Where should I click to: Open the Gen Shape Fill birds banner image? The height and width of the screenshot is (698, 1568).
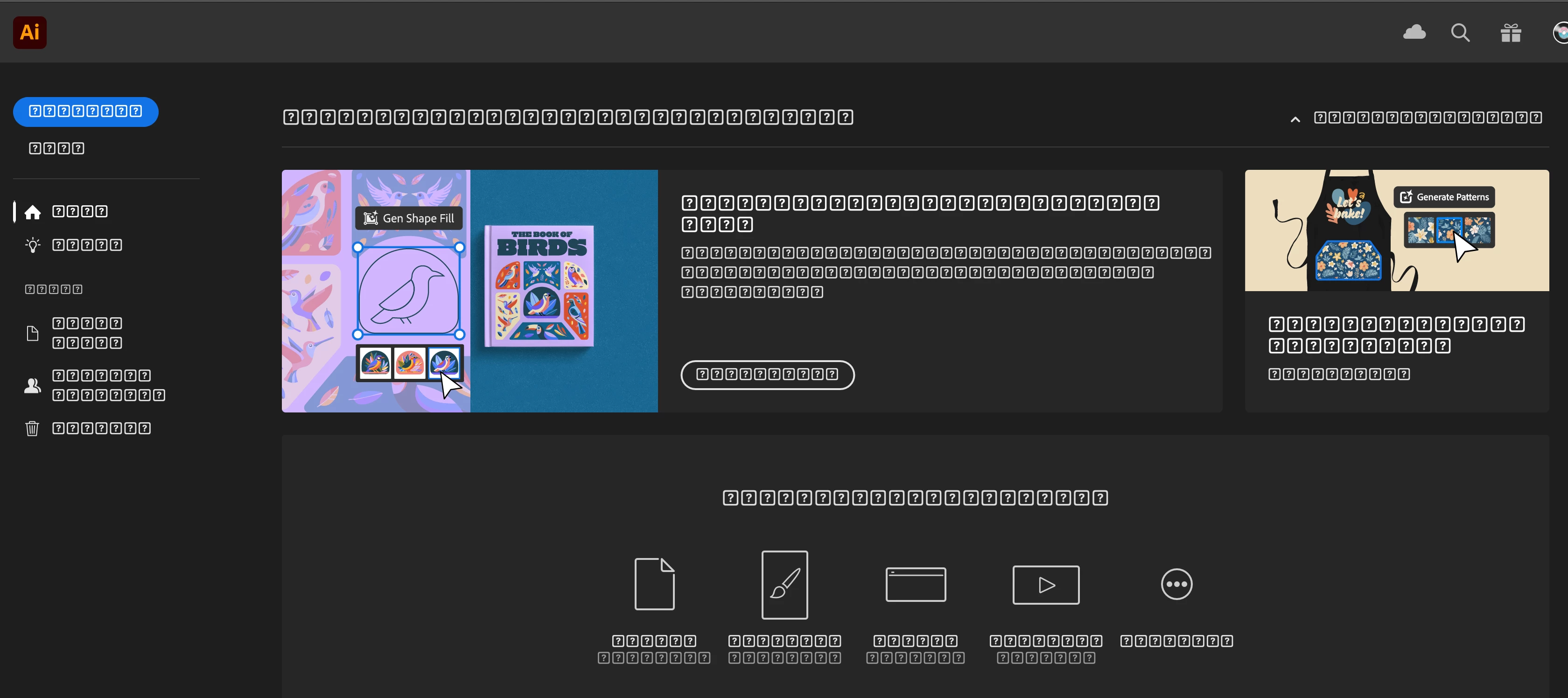tap(469, 291)
